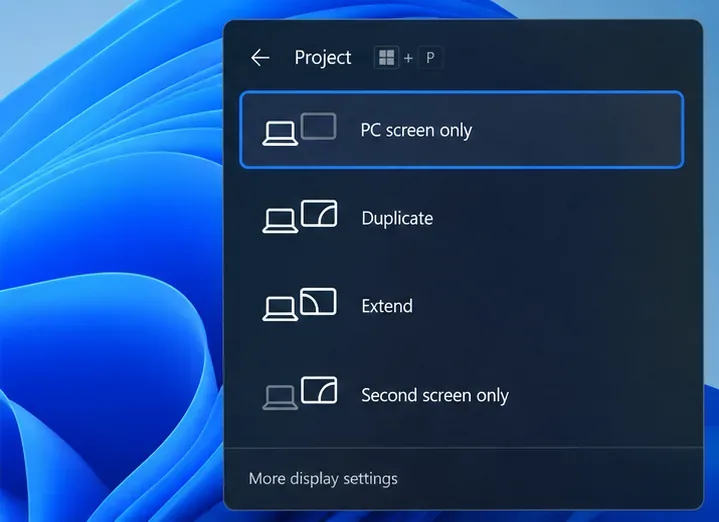This screenshot has width=719, height=522.
Task: Click the Windows key shortcut icon
Action: pos(386,58)
